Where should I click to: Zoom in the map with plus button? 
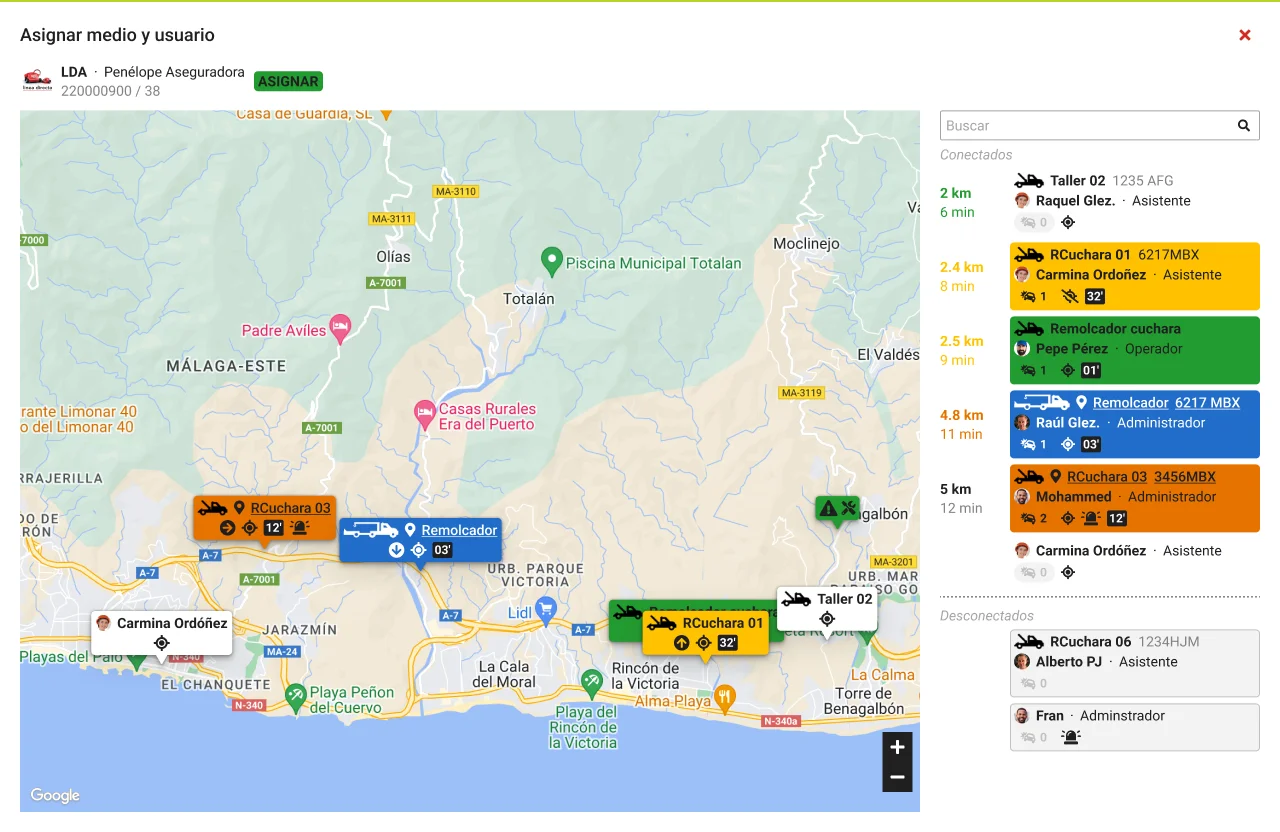897,747
